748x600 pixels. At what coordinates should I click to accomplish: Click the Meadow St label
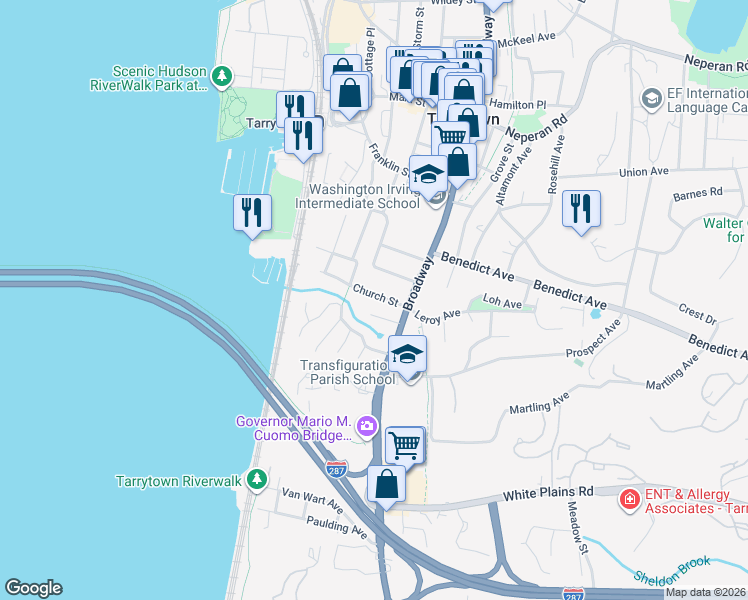pyautogui.click(x=578, y=528)
